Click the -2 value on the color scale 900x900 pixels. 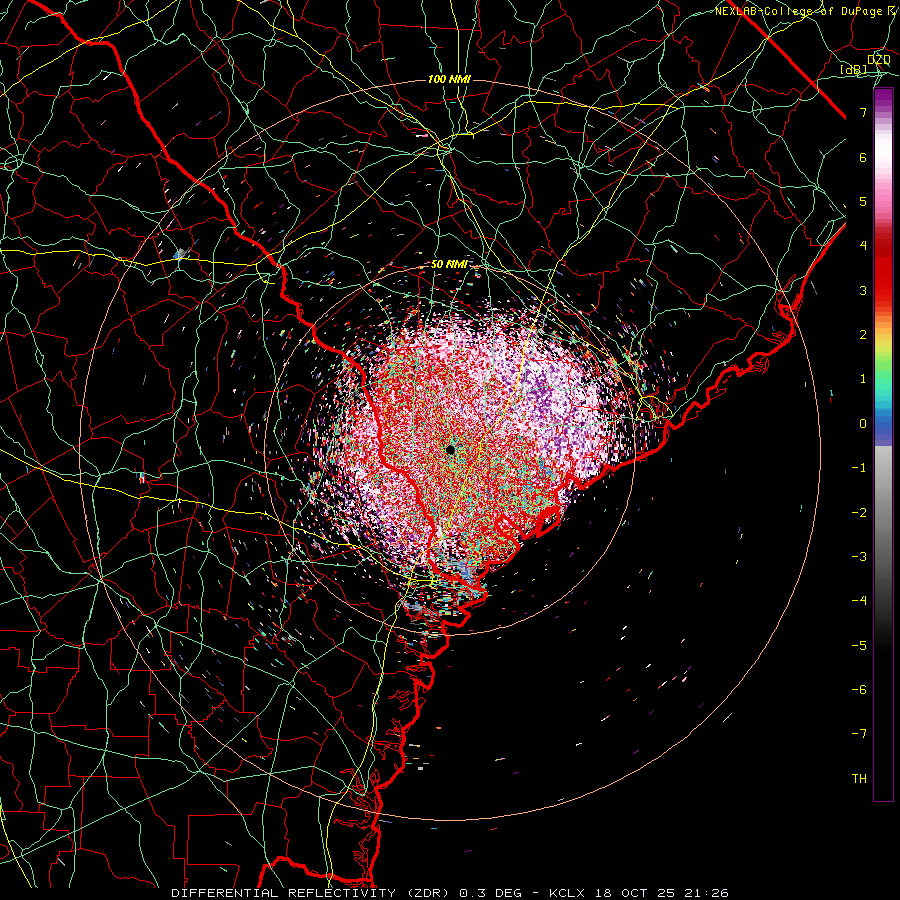(859, 513)
